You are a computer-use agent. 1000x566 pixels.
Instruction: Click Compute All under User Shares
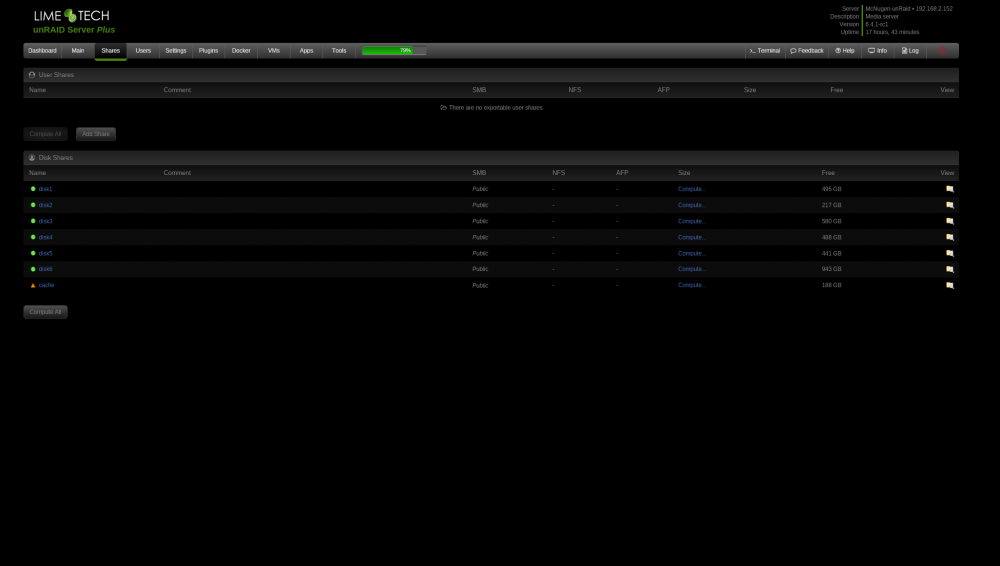[x=45, y=134]
